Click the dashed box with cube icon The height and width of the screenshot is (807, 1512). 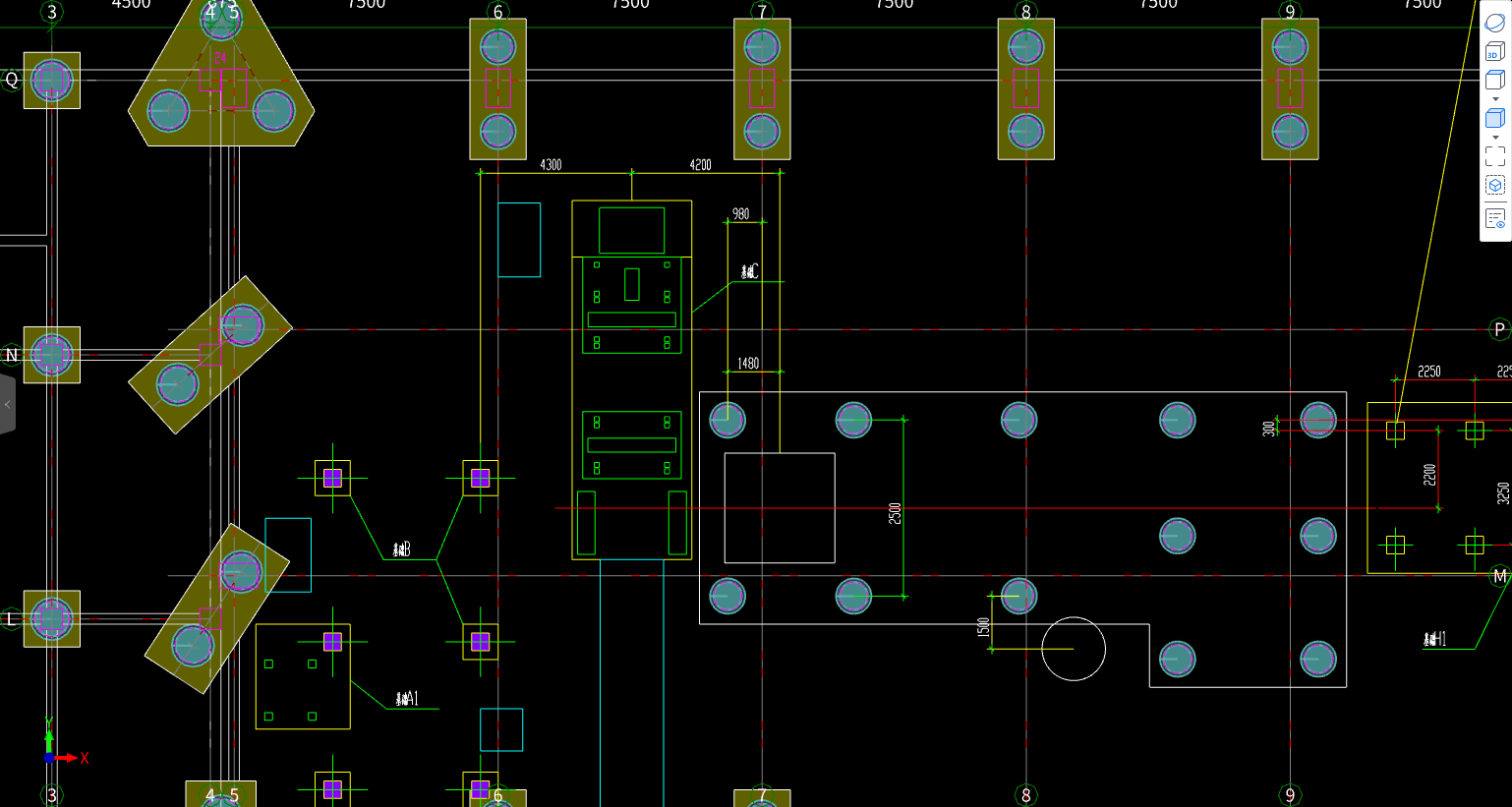point(1494,185)
